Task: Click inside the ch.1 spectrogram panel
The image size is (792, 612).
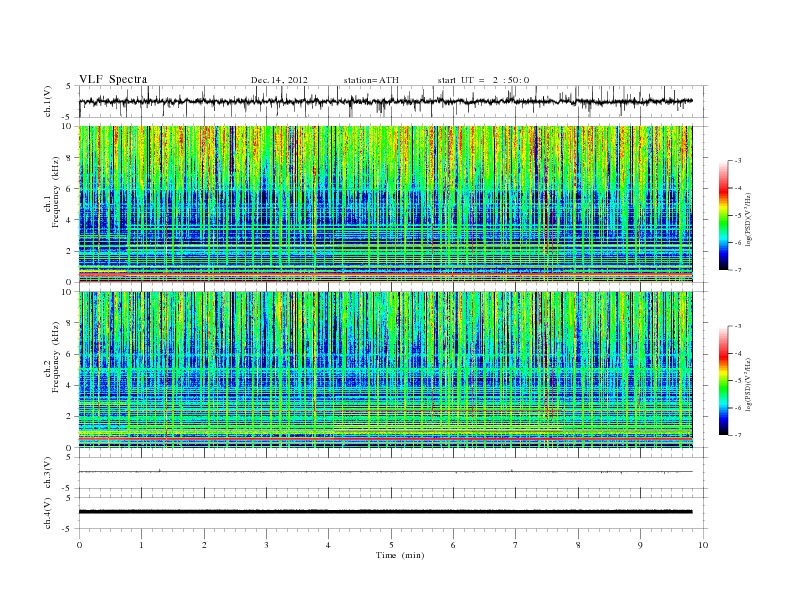Action: point(385,204)
